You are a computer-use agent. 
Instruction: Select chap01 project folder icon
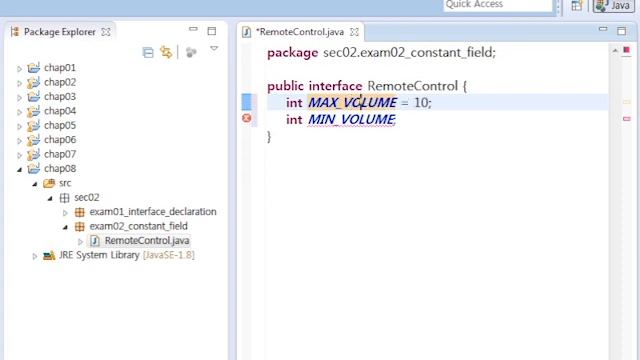33,67
